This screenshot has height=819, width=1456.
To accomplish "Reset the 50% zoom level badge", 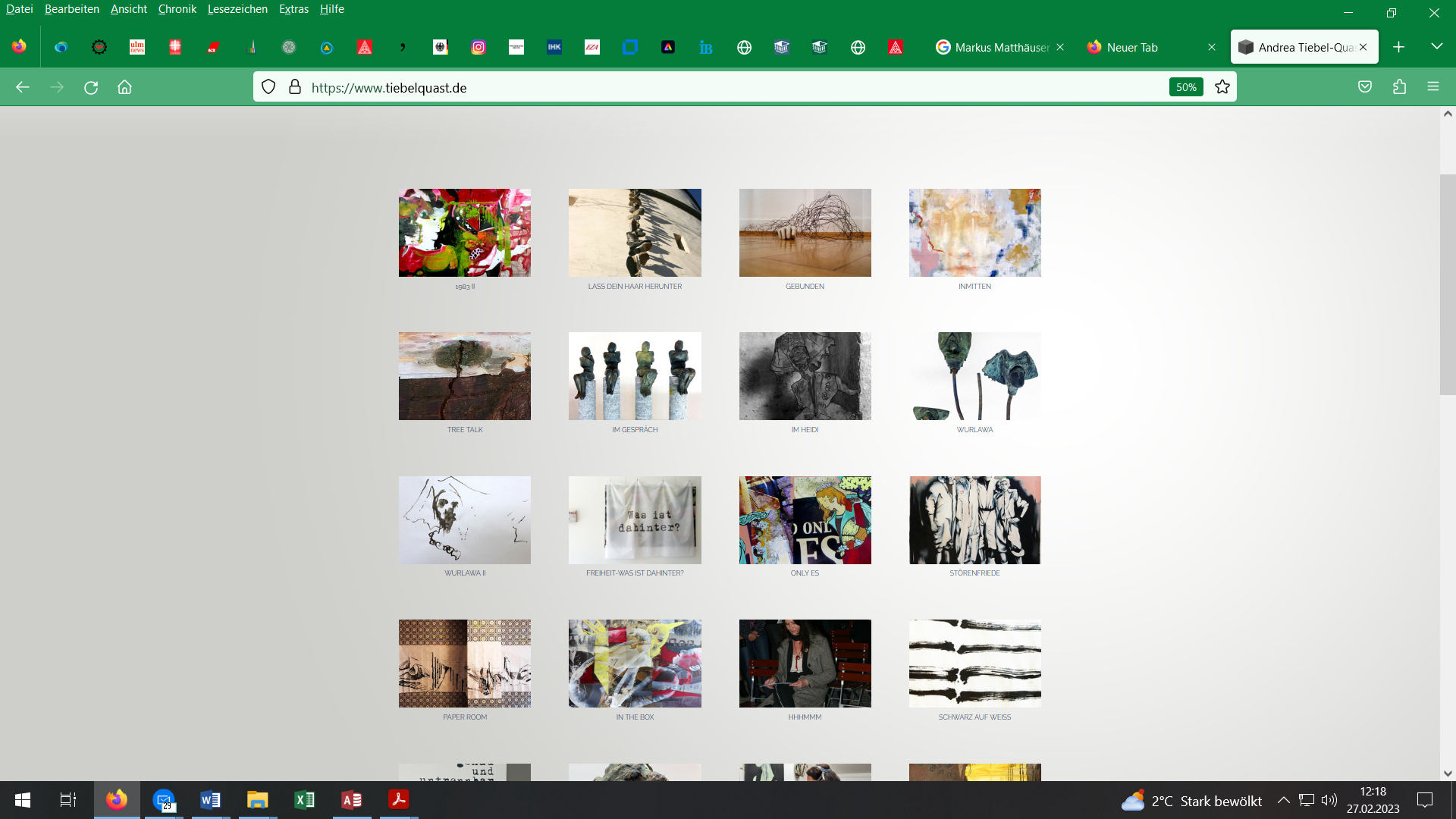I will (1185, 87).
